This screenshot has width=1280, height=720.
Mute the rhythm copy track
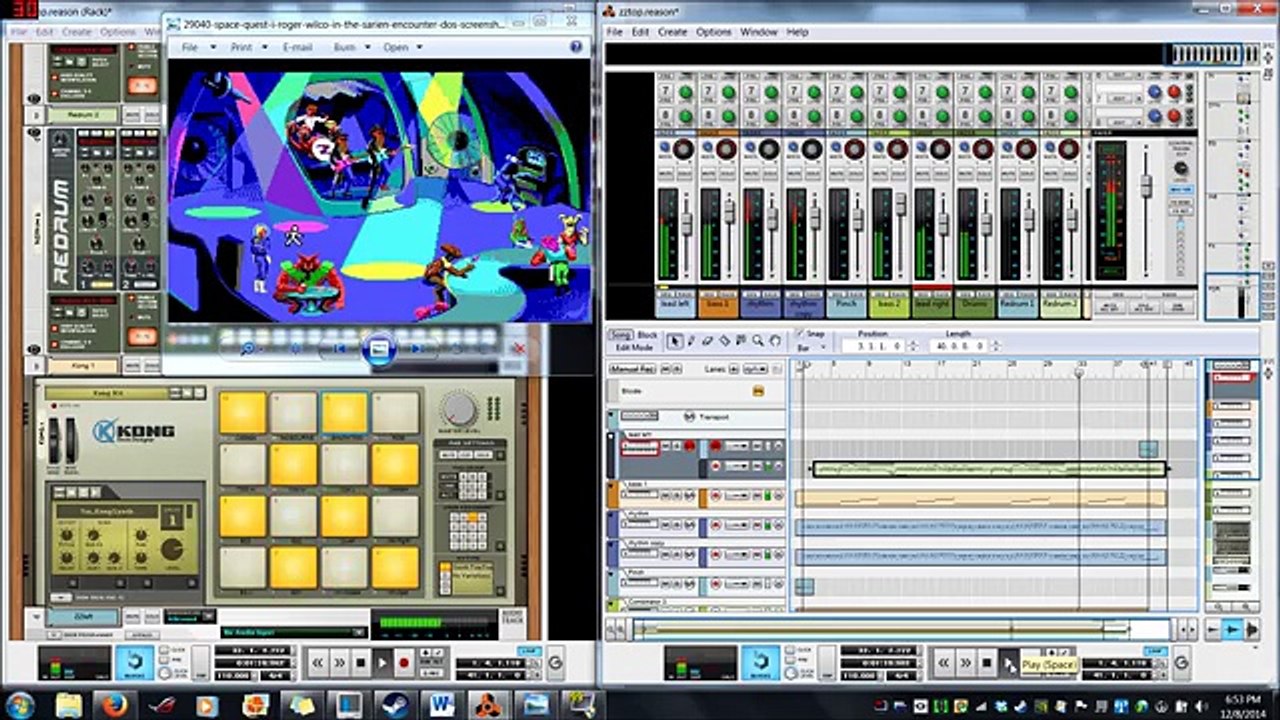[665, 554]
